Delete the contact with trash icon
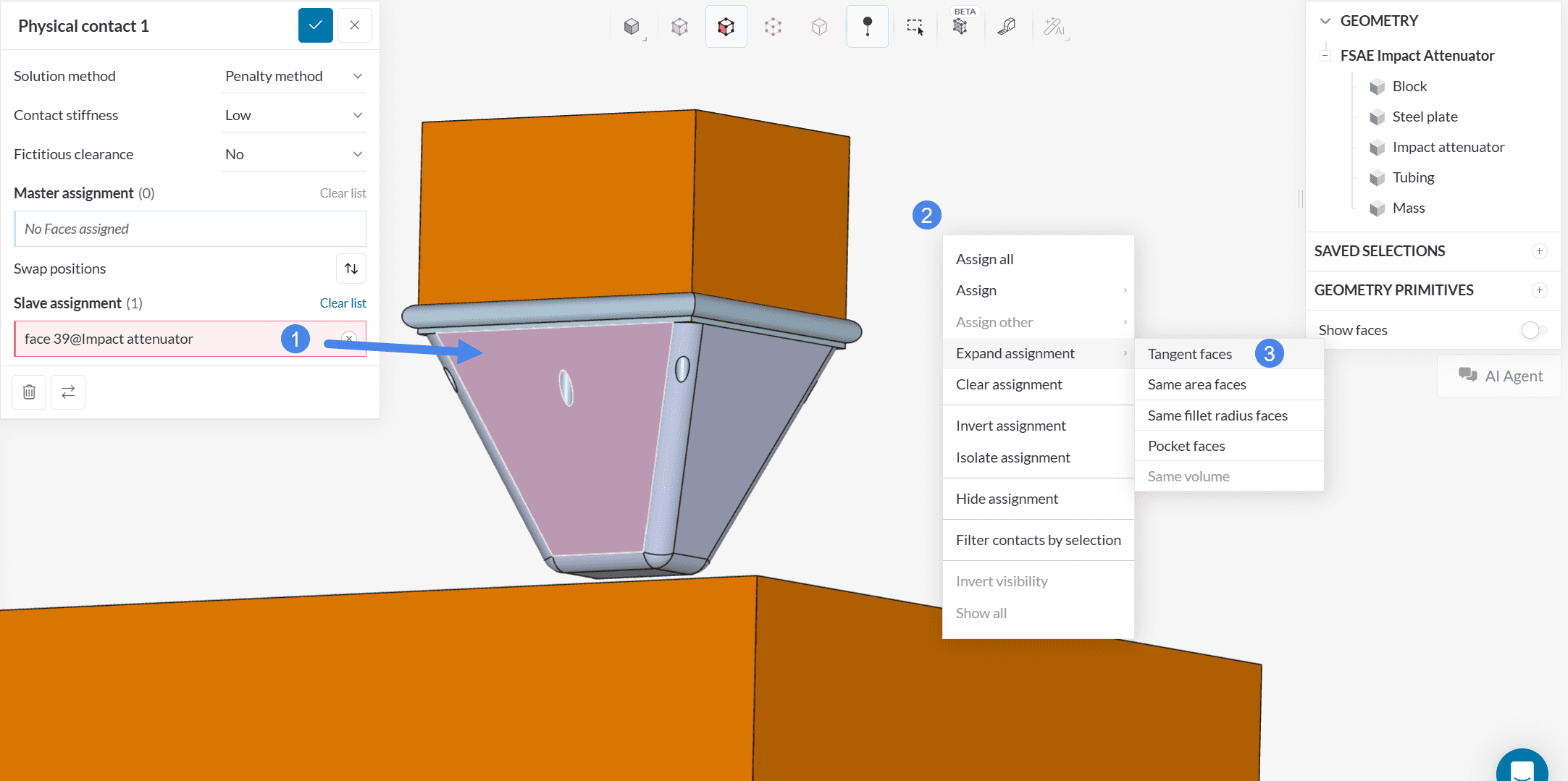1568x781 pixels. (x=29, y=392)
